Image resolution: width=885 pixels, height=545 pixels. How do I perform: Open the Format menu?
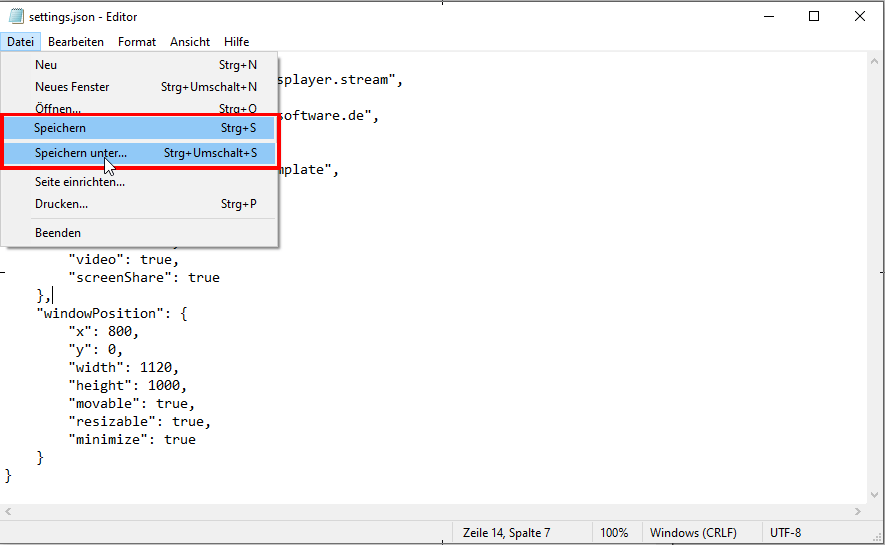pos(137,42)
